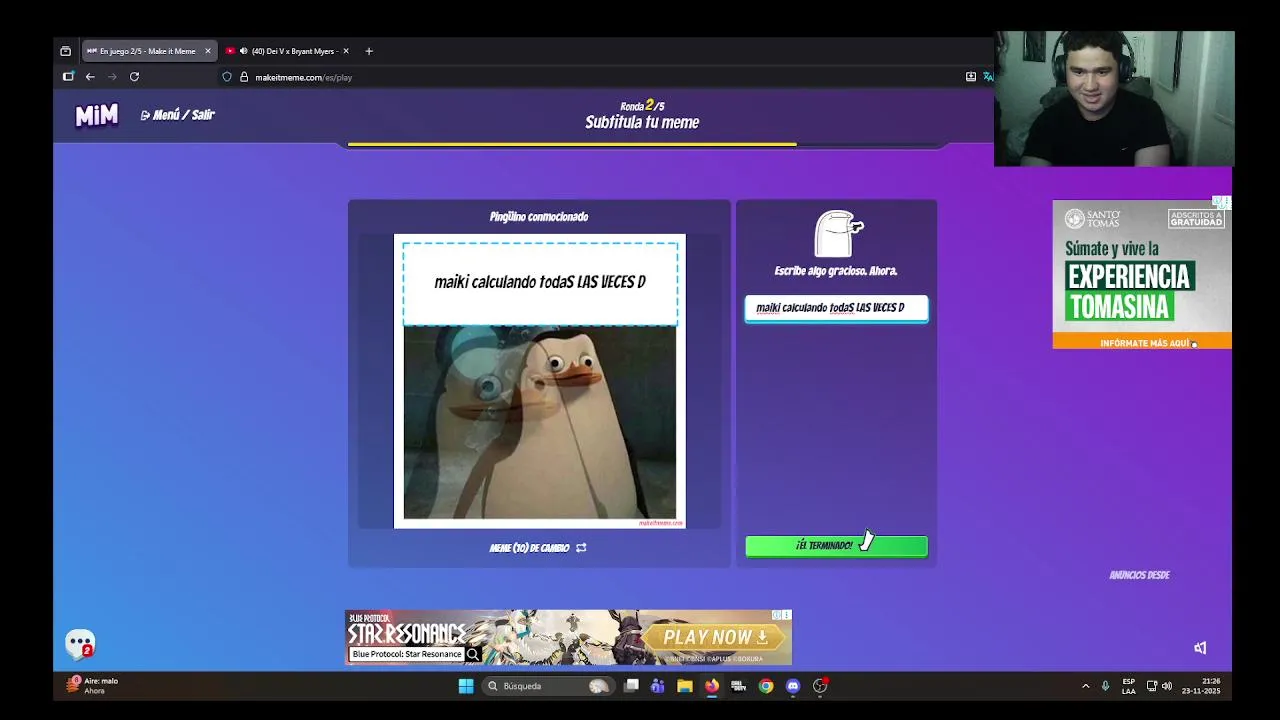Click 'Anuncios desde' text

pyautogui.click(x=1139, y=575)
